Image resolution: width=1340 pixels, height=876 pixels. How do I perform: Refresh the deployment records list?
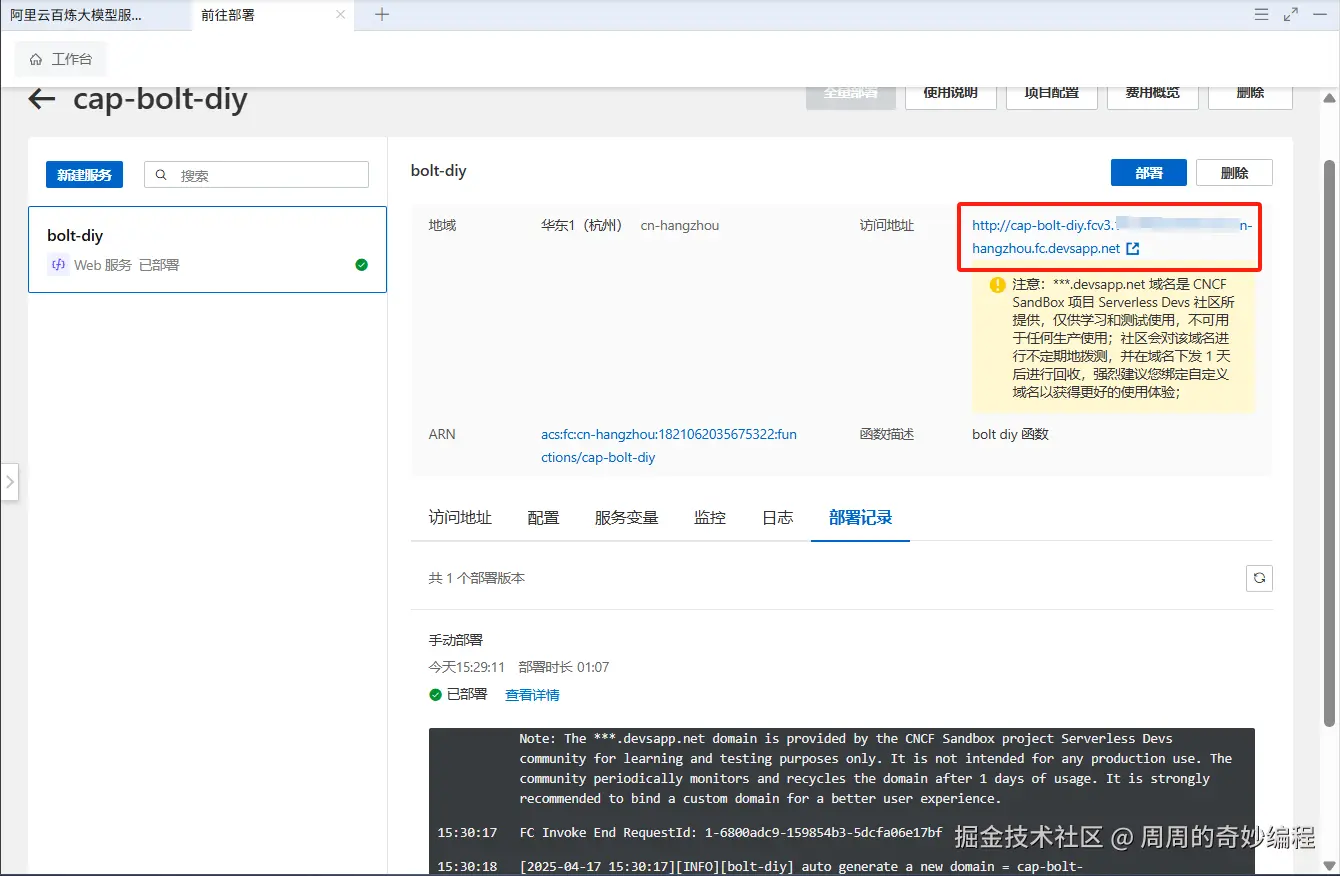point(1259,578)
